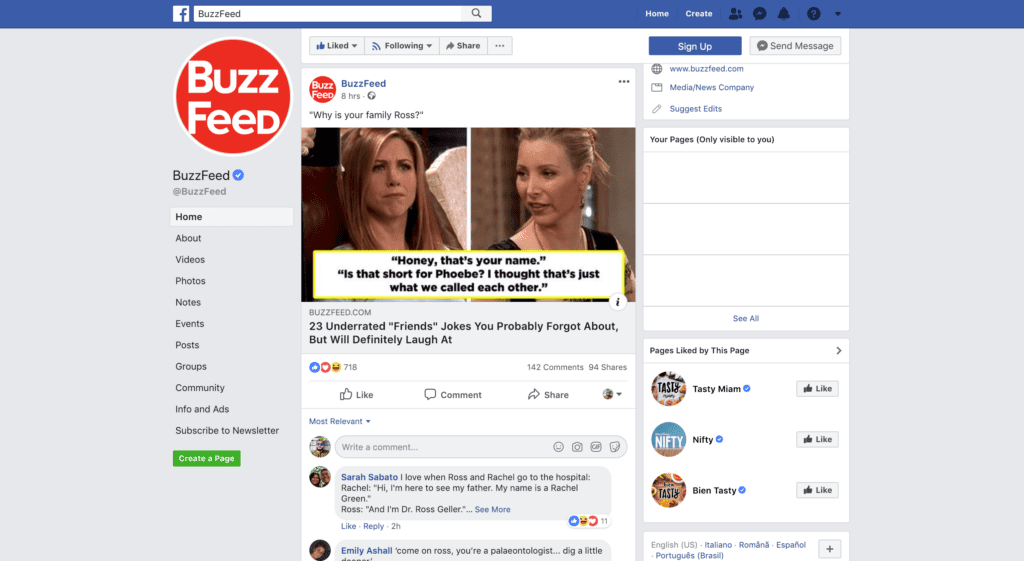Click the blue Sign Up button
1024x561 pixels.
point(695,46)
